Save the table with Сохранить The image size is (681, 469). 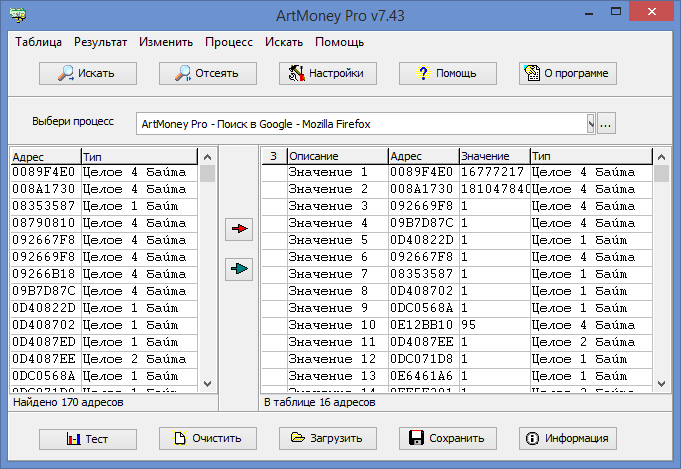point(447,438)
